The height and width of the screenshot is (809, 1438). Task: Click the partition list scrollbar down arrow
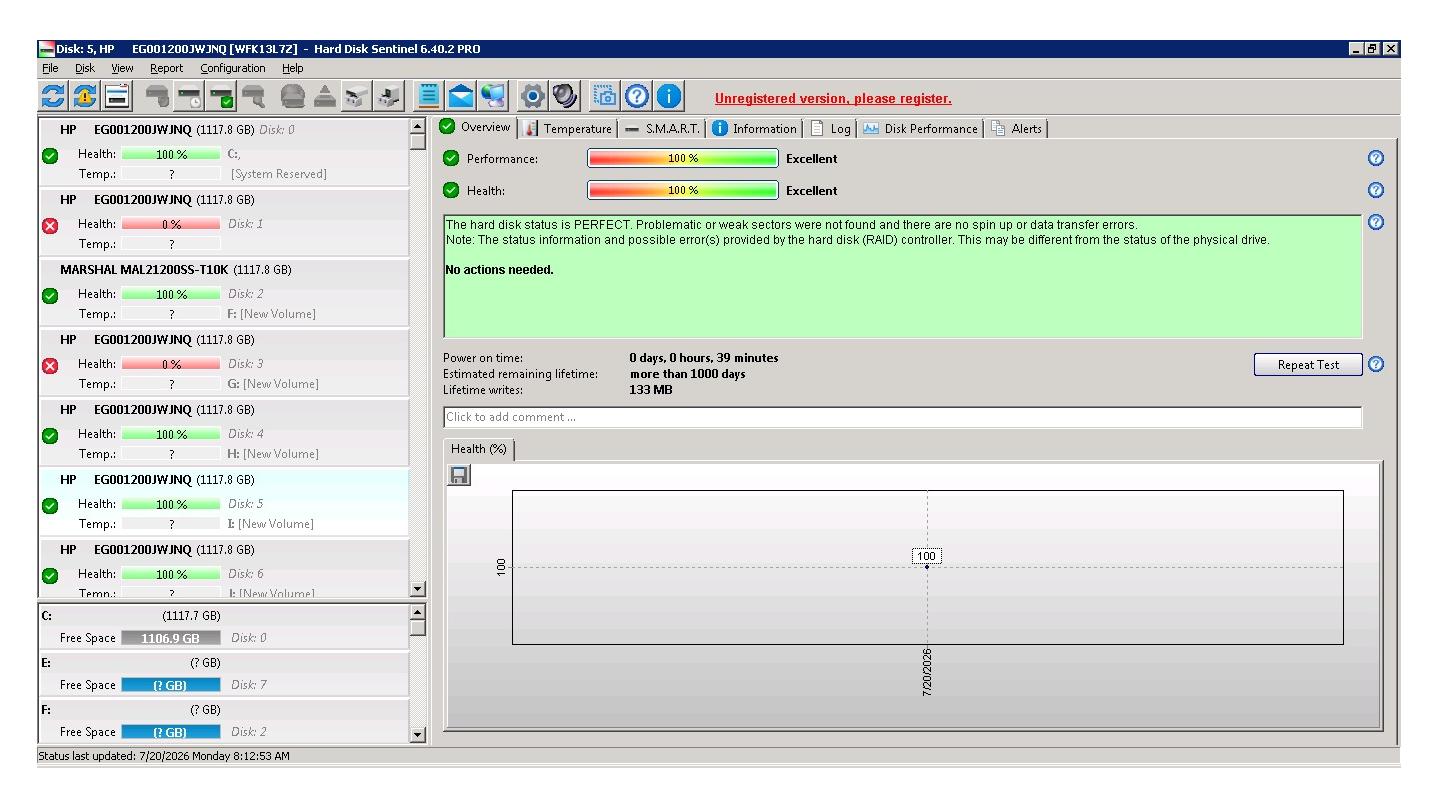click(418, 735)
